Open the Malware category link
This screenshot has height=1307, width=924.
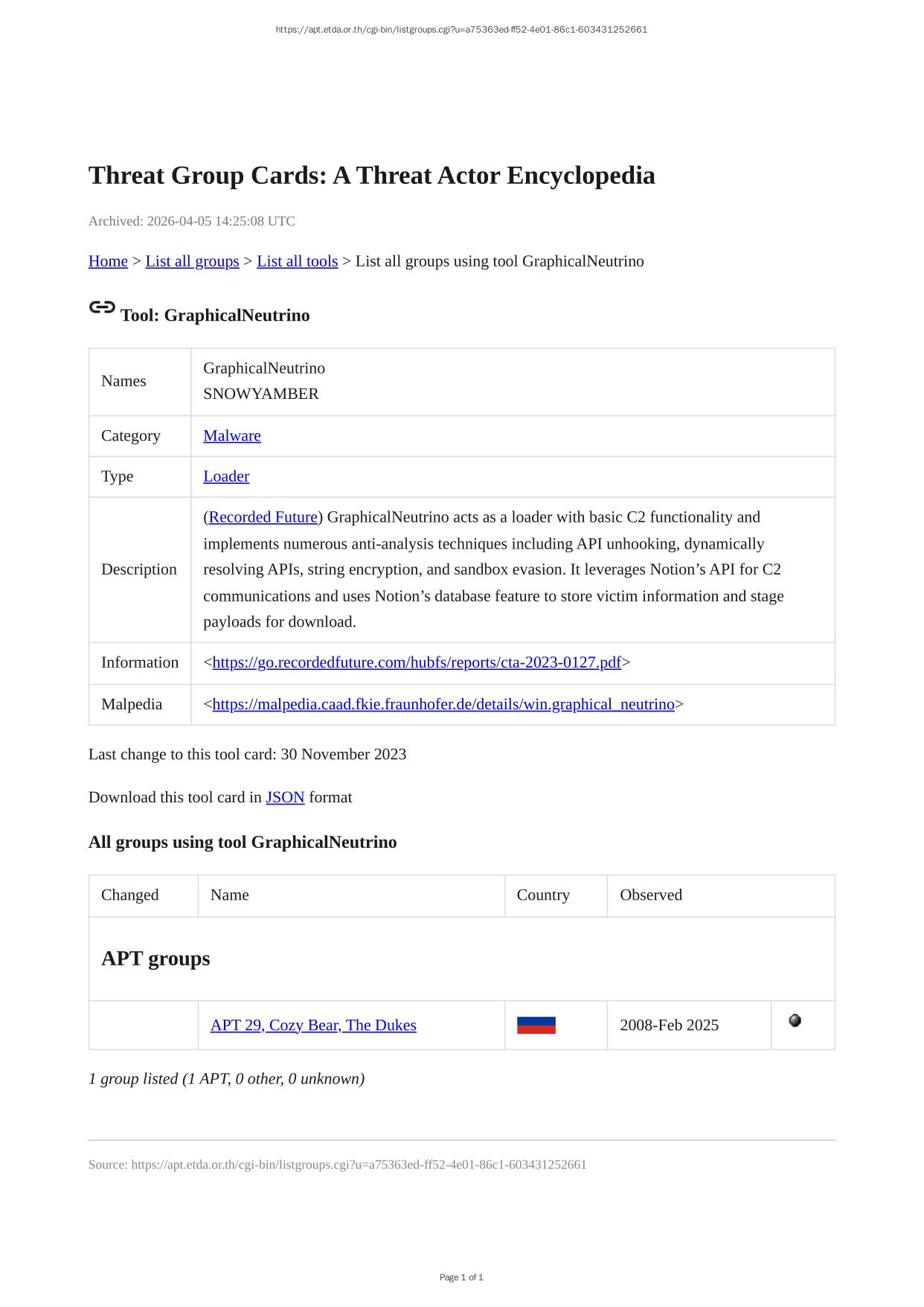pyautogui.click(x=231, y=435)
